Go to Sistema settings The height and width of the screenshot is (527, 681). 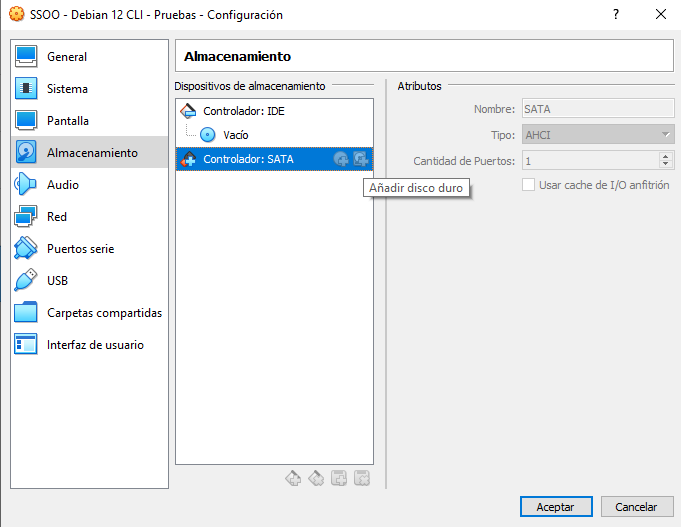click(x=67, y=89)
